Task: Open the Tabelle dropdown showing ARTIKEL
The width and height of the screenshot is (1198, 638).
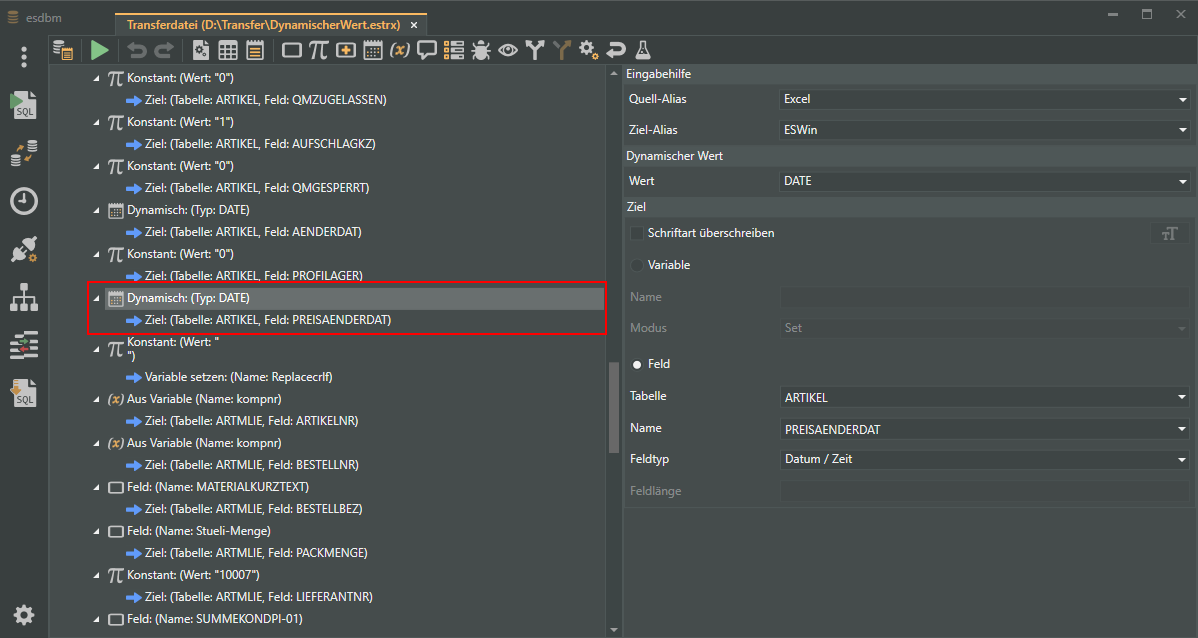Action: pos(985,397)
